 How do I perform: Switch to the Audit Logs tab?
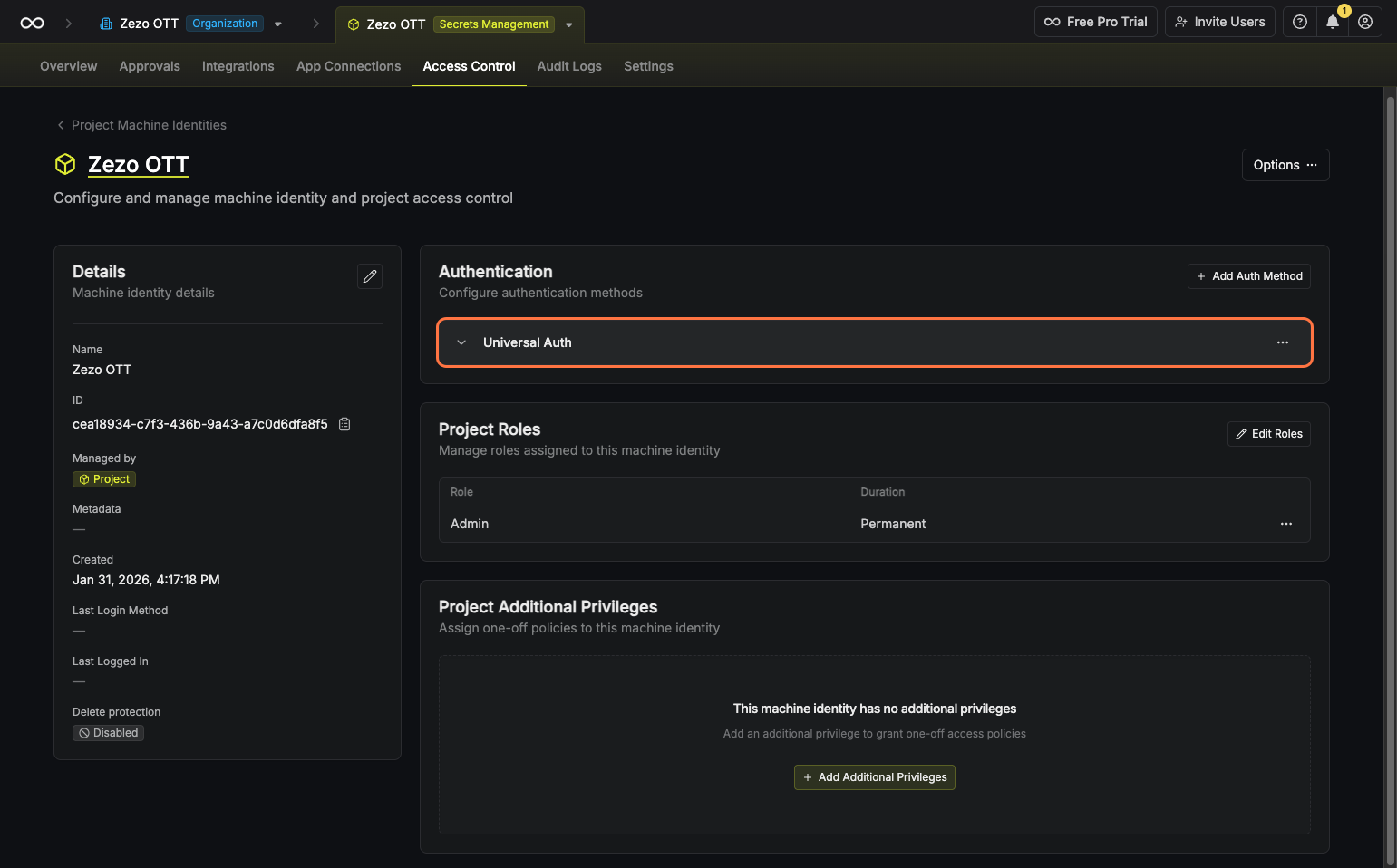point(568,66)
